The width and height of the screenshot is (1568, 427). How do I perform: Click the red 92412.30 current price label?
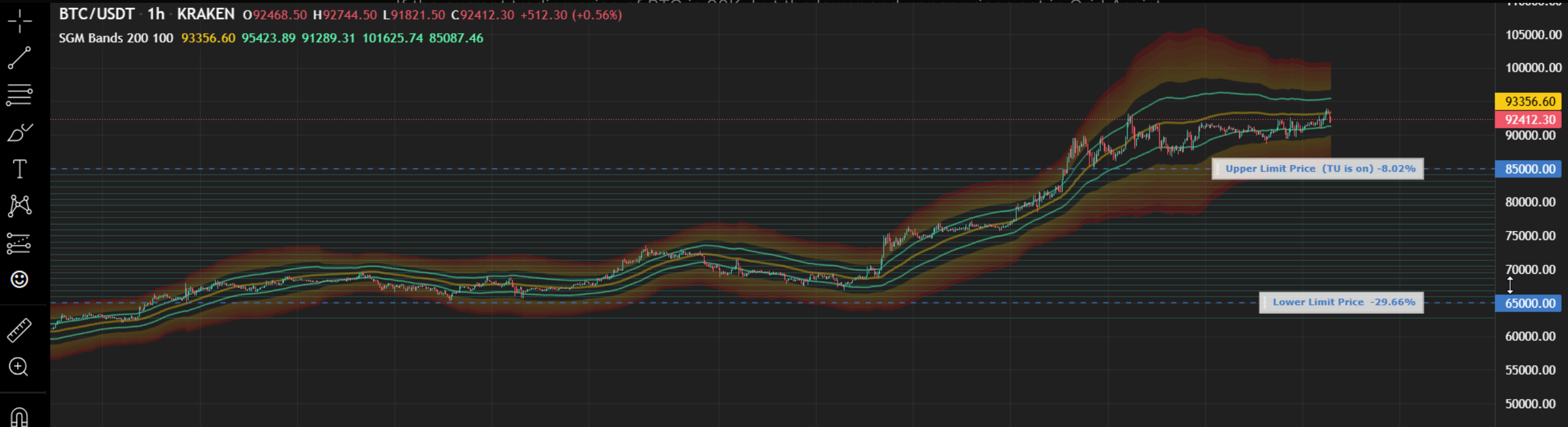tap(1529, 119)
